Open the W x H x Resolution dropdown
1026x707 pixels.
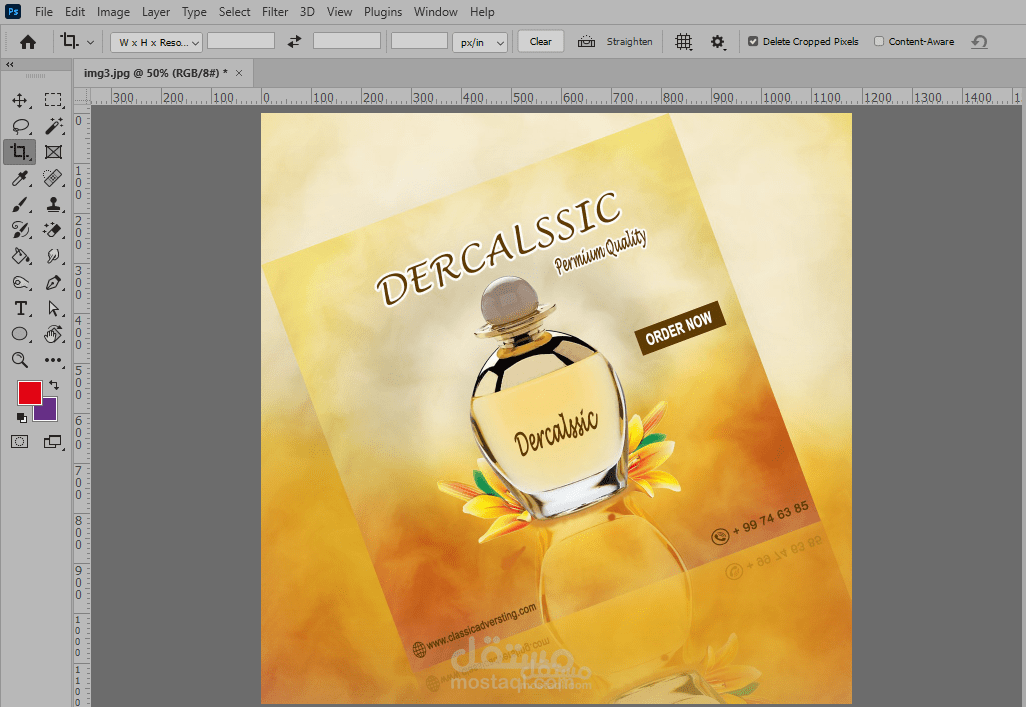[x=156, y=42]
